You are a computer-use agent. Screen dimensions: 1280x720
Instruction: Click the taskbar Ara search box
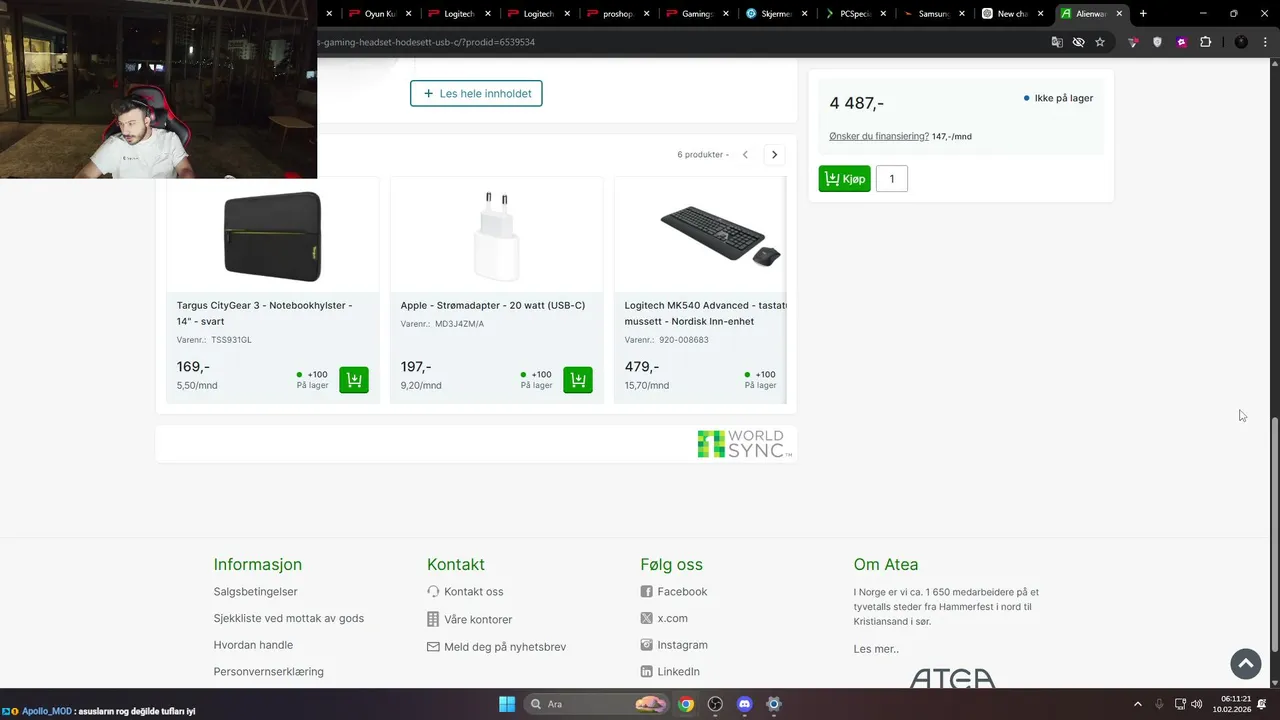coord(597,704)
